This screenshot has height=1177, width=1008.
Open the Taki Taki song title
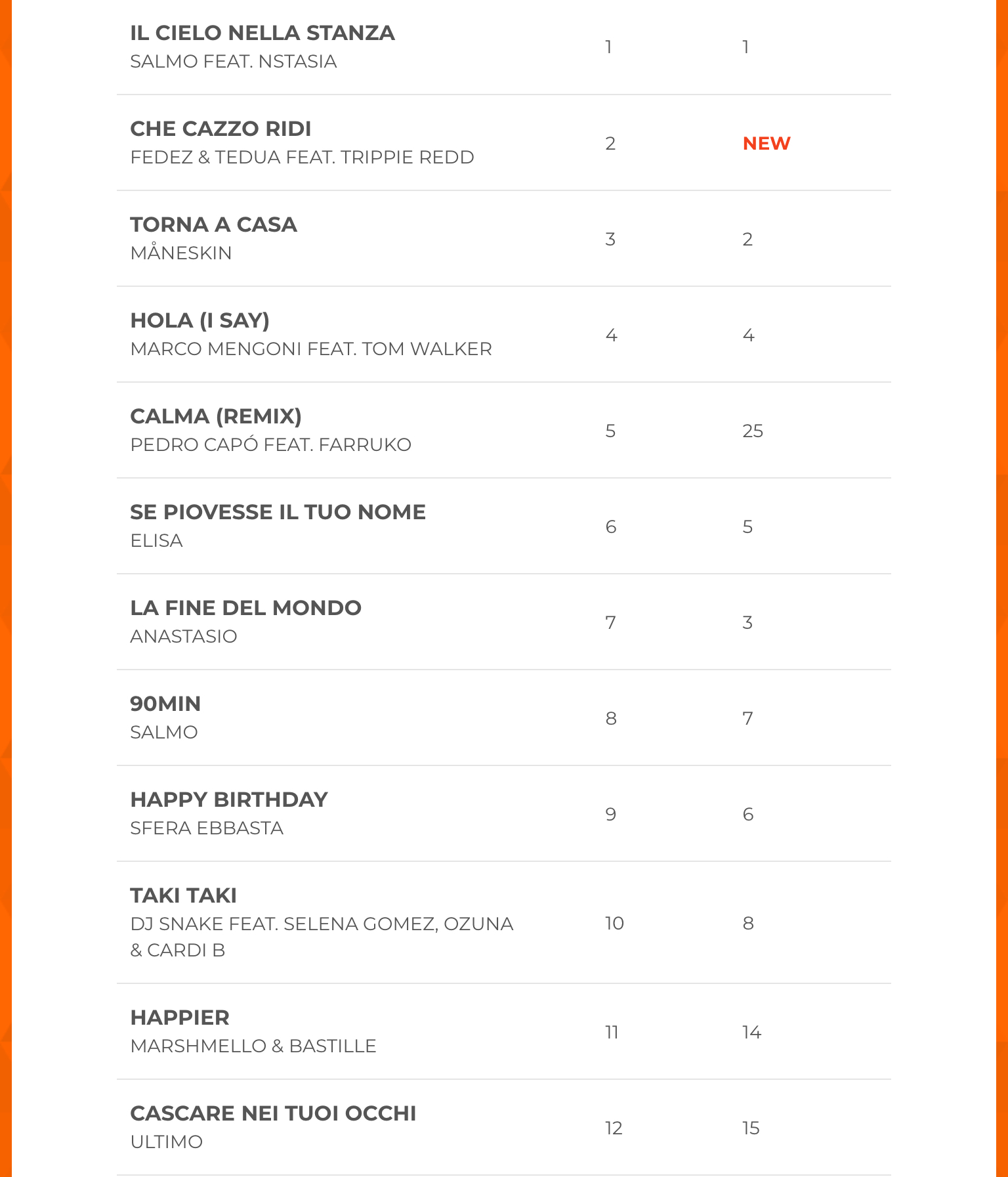pos(183,895)
